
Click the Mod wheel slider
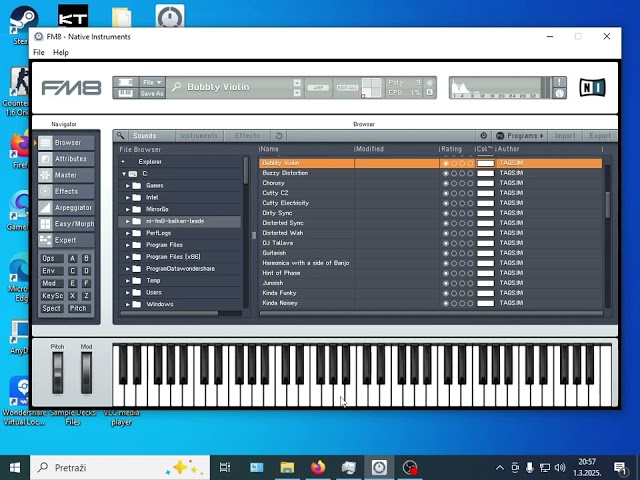coord(86,373)
